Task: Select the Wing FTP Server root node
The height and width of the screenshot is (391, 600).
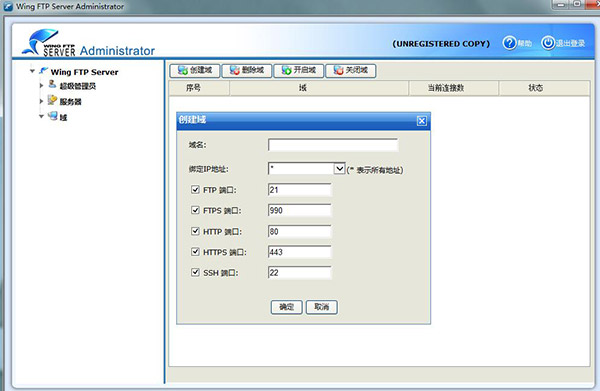Action: coord(84,72)
